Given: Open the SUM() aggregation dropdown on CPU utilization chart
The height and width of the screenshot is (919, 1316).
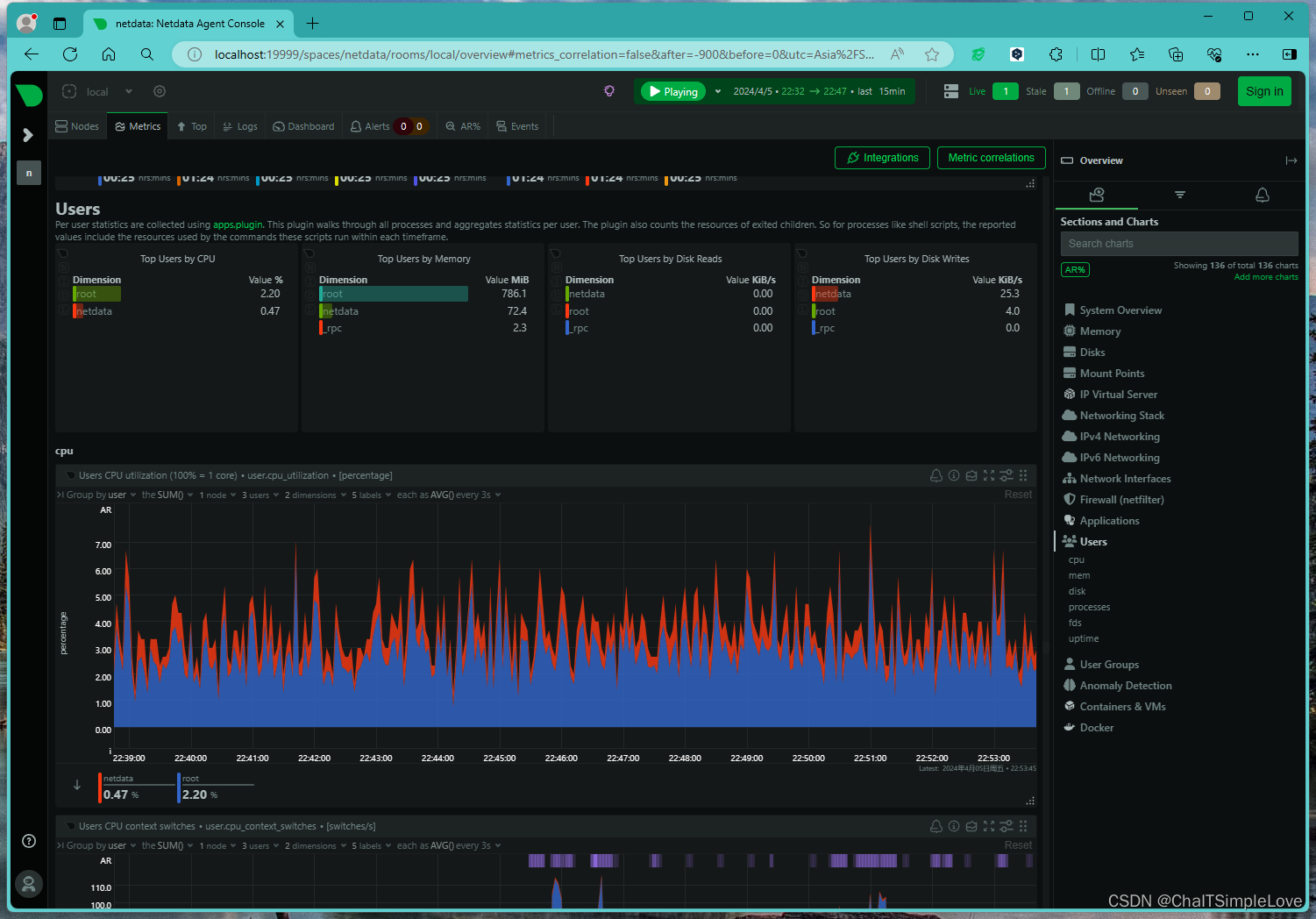Looking at the screenshot, I should 167,495.
